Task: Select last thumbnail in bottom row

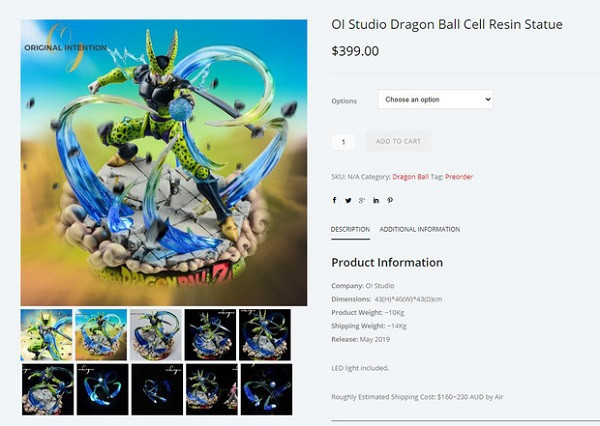Action: (x=266, y=389)
